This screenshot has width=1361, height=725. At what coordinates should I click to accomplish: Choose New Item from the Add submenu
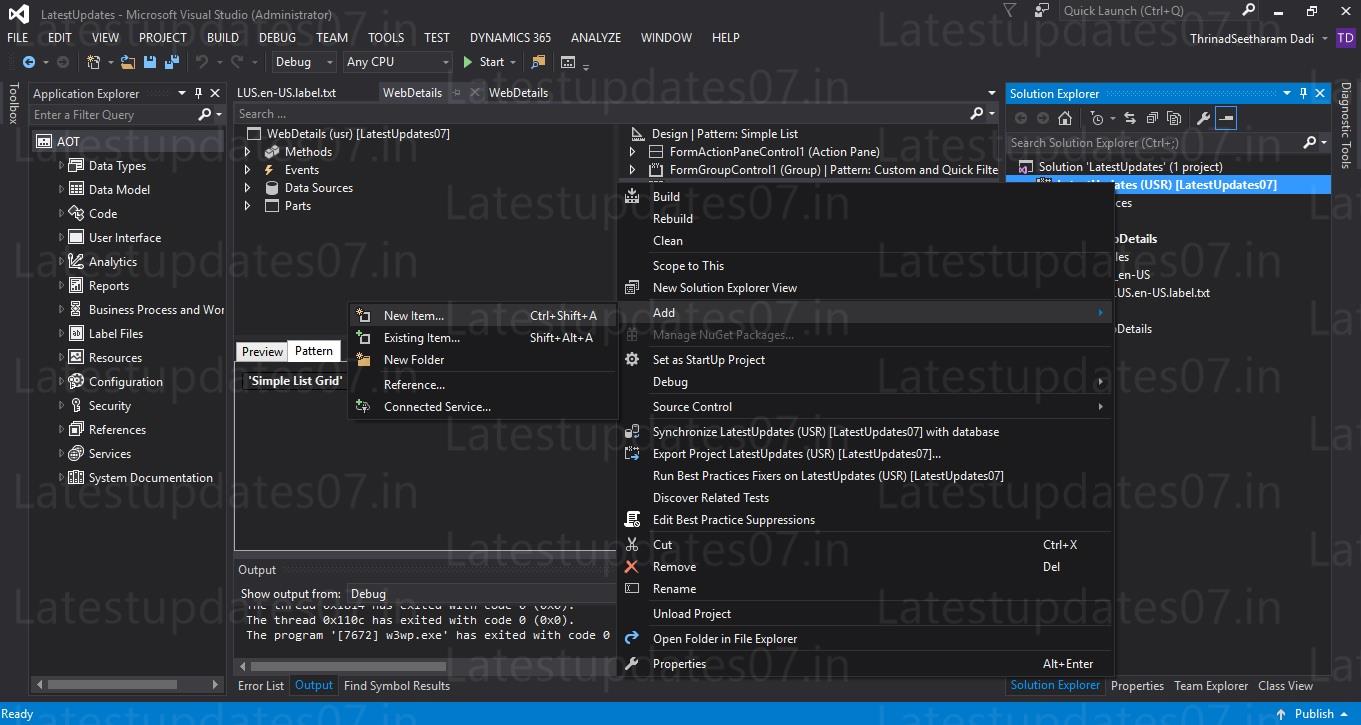click(413, 315)
